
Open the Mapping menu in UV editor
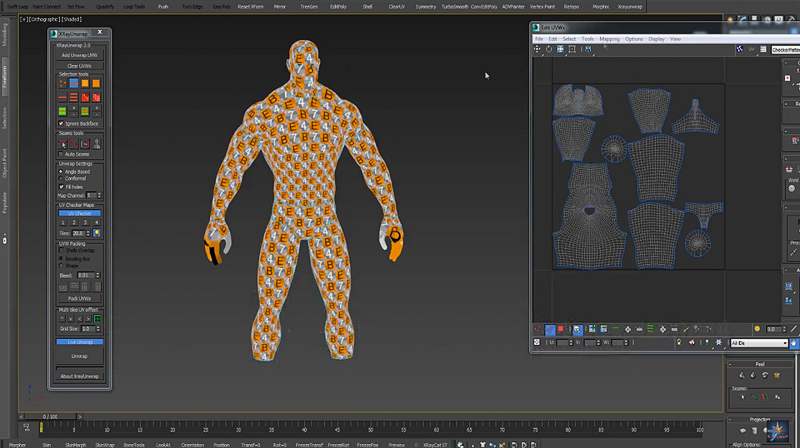tap(609, 39)
